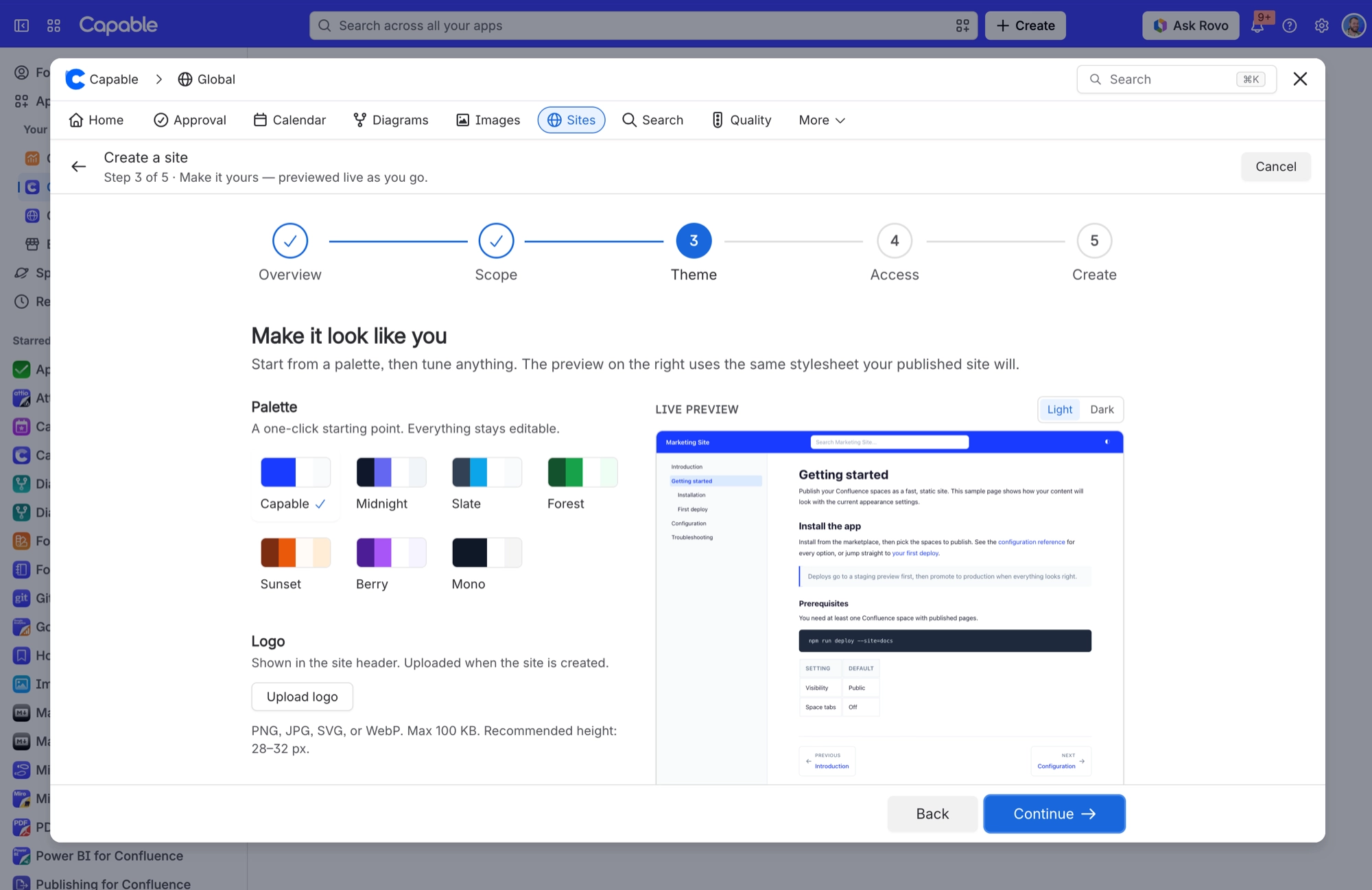The height and width of the screenshot is (890, 1372).
Task: Open the Diagrams tab
Action: (391, 120)
